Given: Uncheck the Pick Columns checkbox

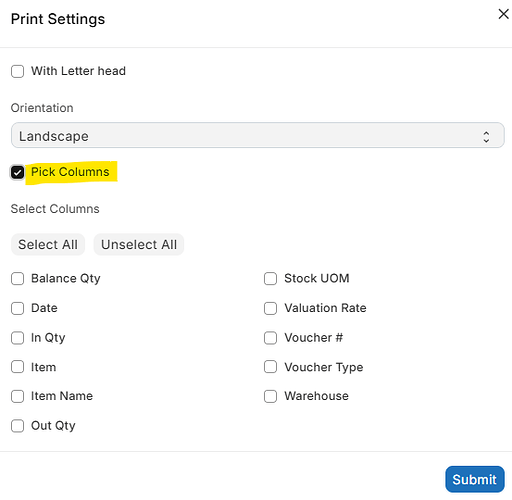Looking at the screenshot, I should point(17,172).
